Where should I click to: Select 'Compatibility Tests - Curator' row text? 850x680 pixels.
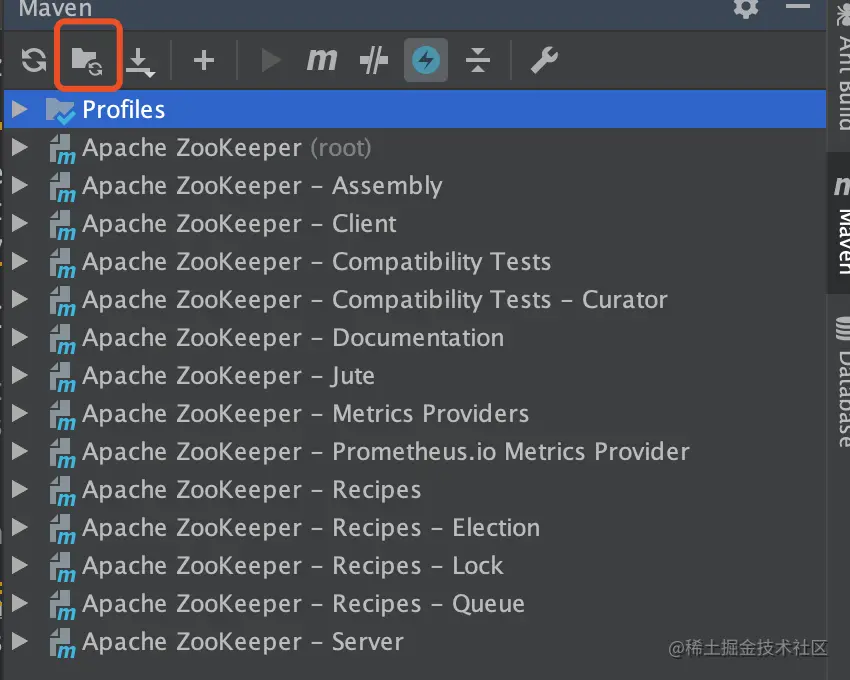coord(375,300)
